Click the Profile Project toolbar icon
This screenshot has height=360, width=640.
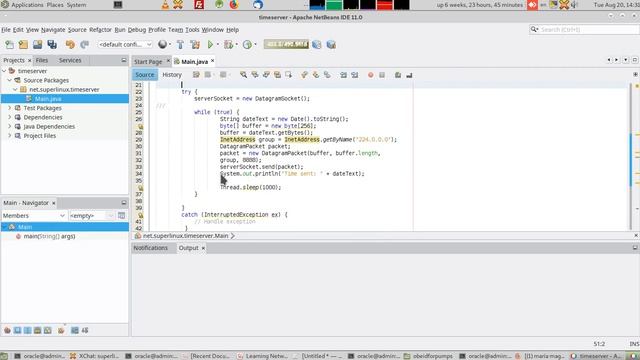247,44
